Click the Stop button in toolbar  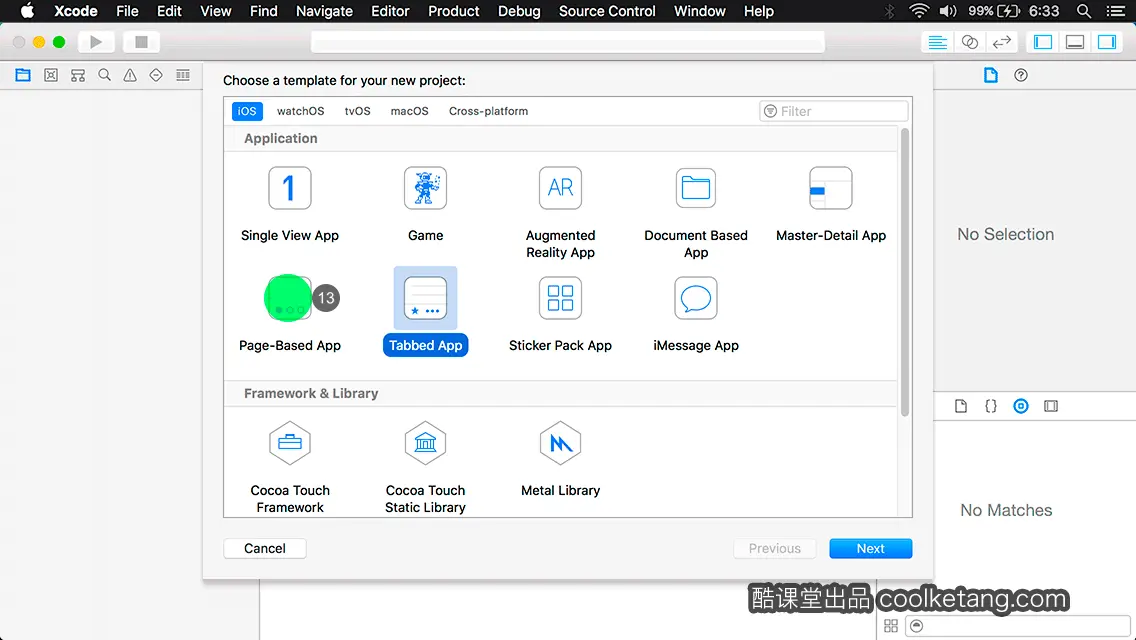coord(141,42)
